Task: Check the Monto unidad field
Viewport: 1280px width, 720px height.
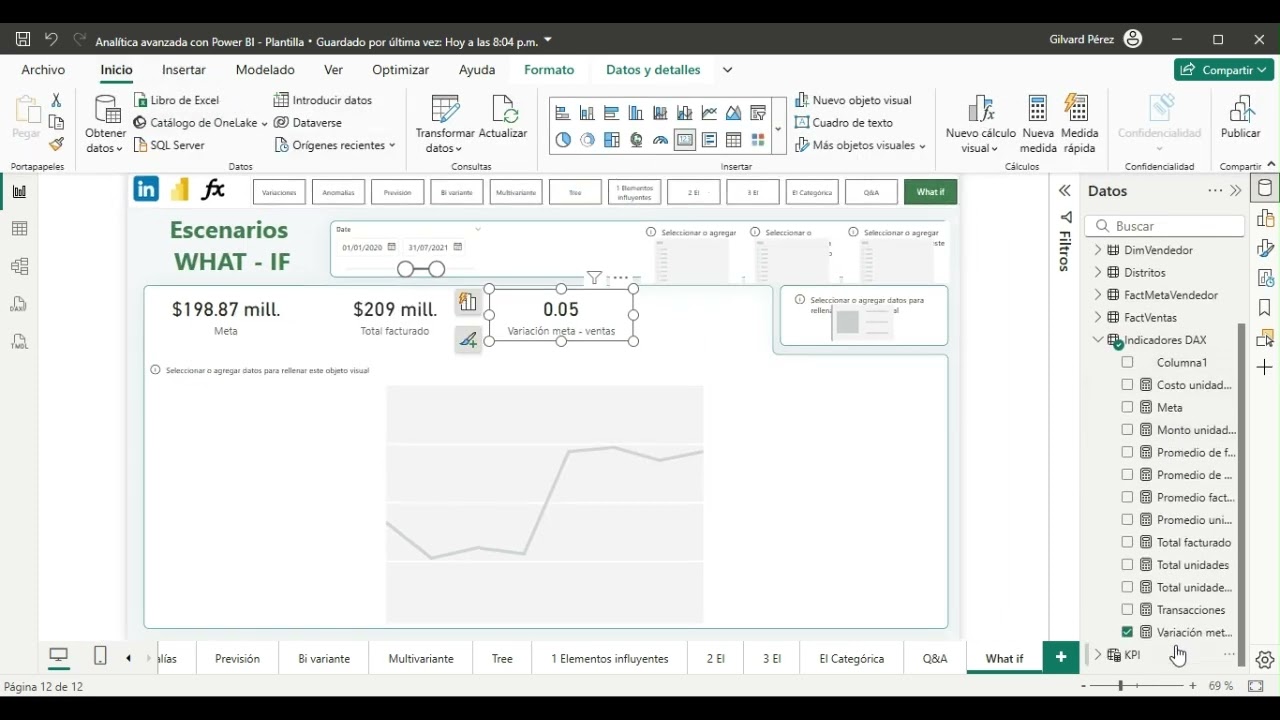Action: pos(1128,430)
